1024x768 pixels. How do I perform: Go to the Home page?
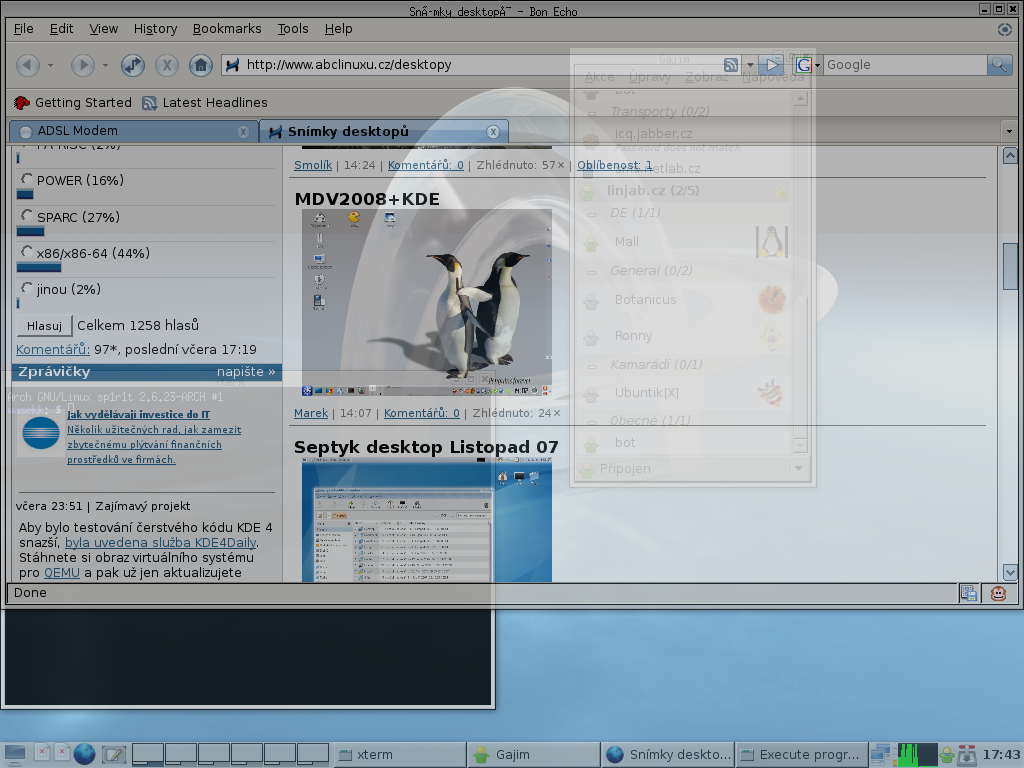[200, 65]
